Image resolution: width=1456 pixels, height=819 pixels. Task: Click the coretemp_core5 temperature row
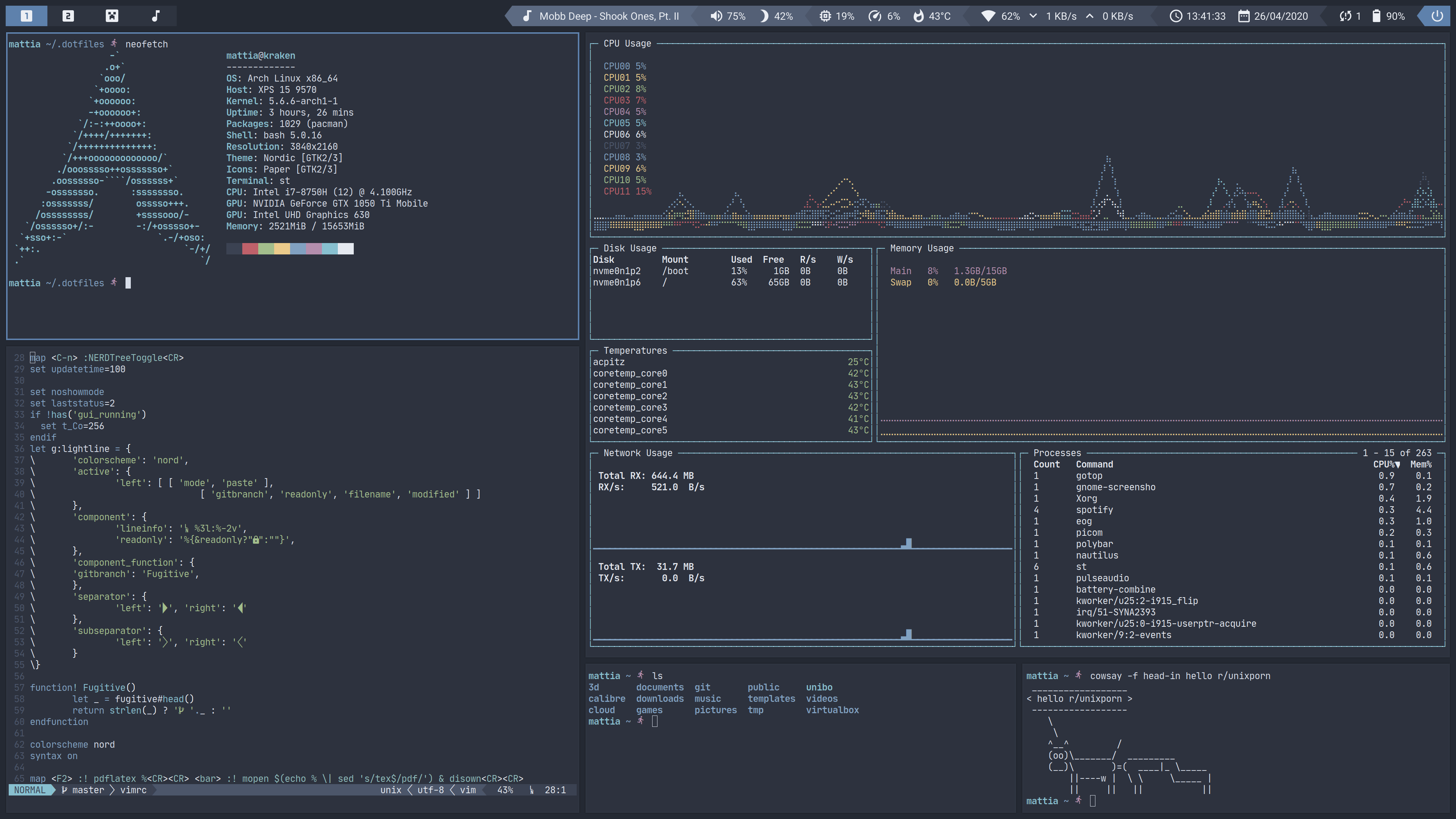click(730, 431)
